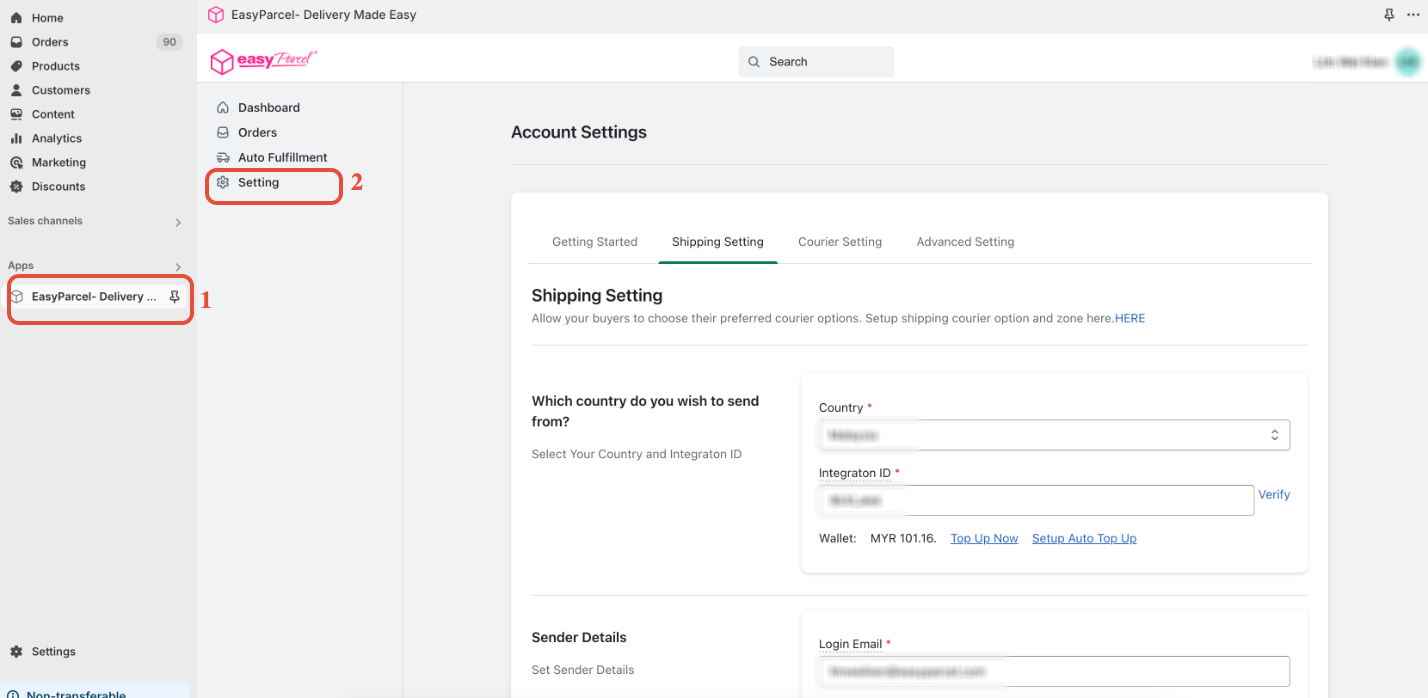Click the EasyParcel logo
1428x698 pixels.
click(264, 61)
